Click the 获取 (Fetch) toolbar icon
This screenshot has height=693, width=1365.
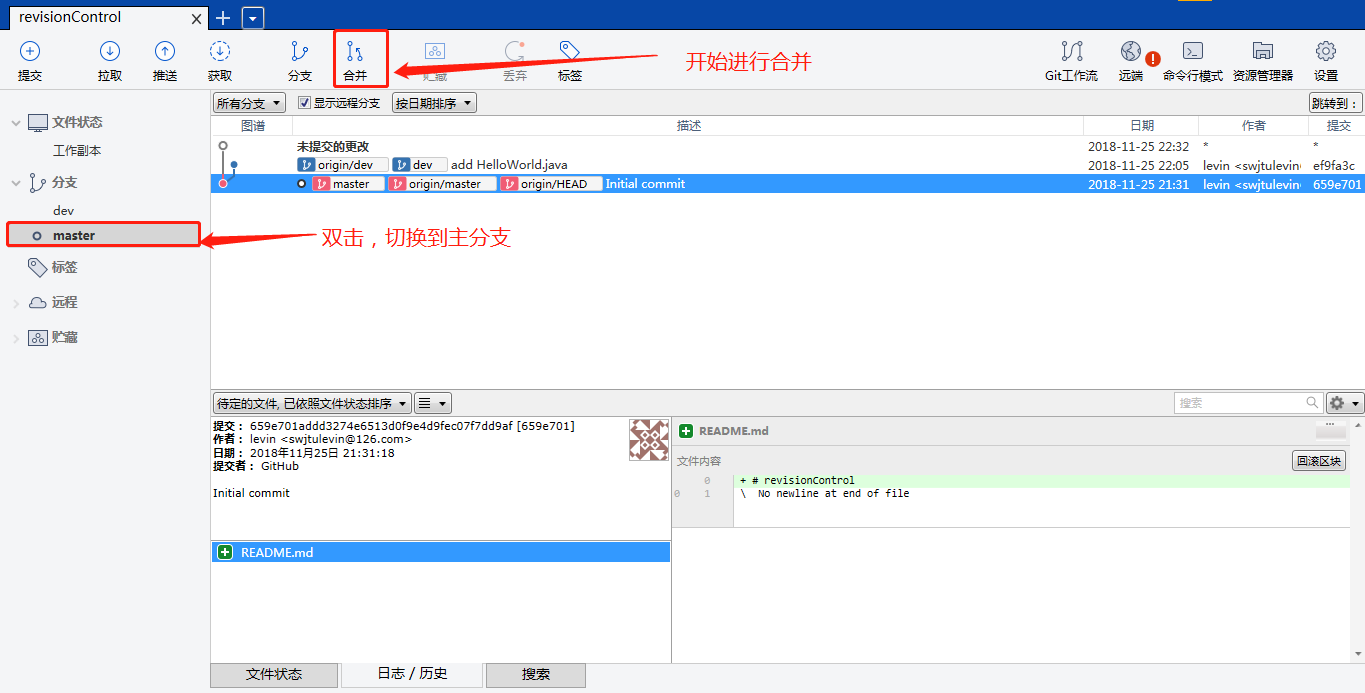(x=220, y=51)
